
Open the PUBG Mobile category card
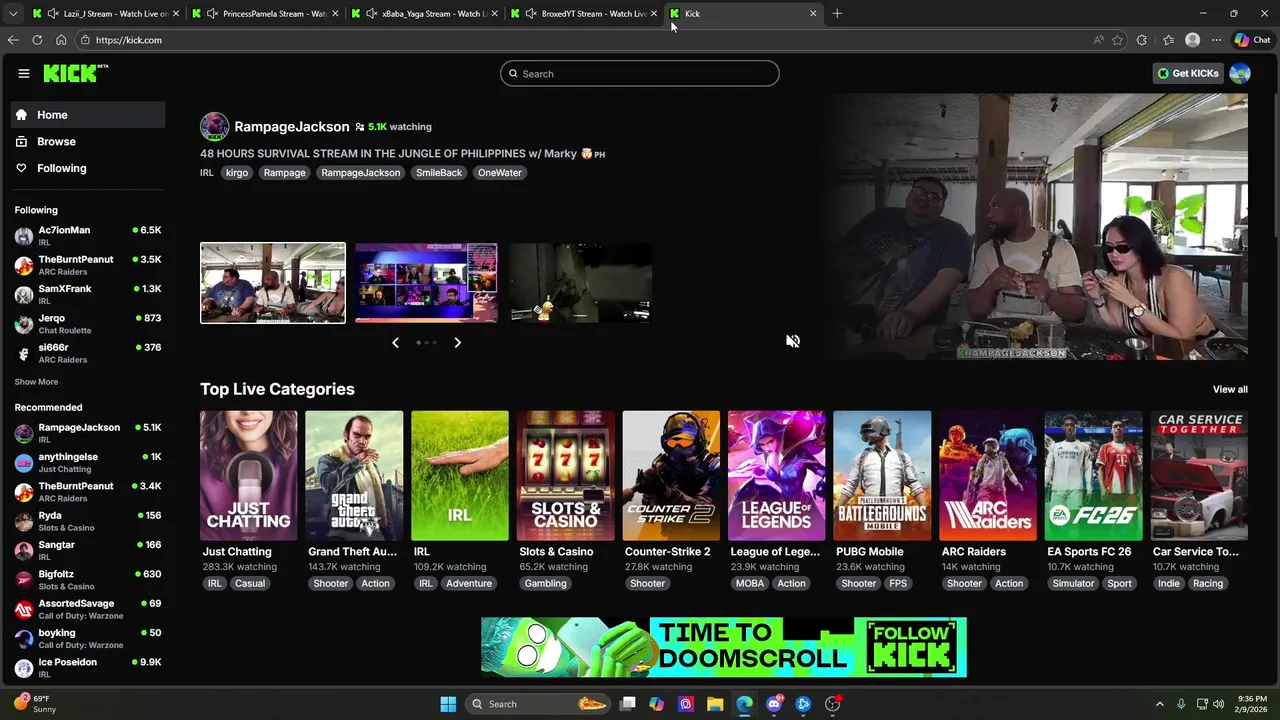882,476
